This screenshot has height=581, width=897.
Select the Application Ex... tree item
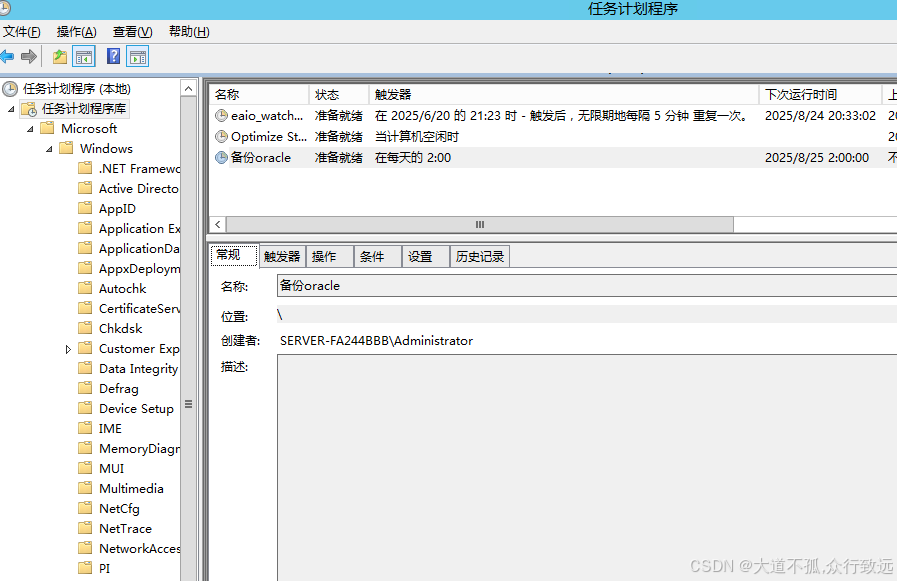(139, 229)
